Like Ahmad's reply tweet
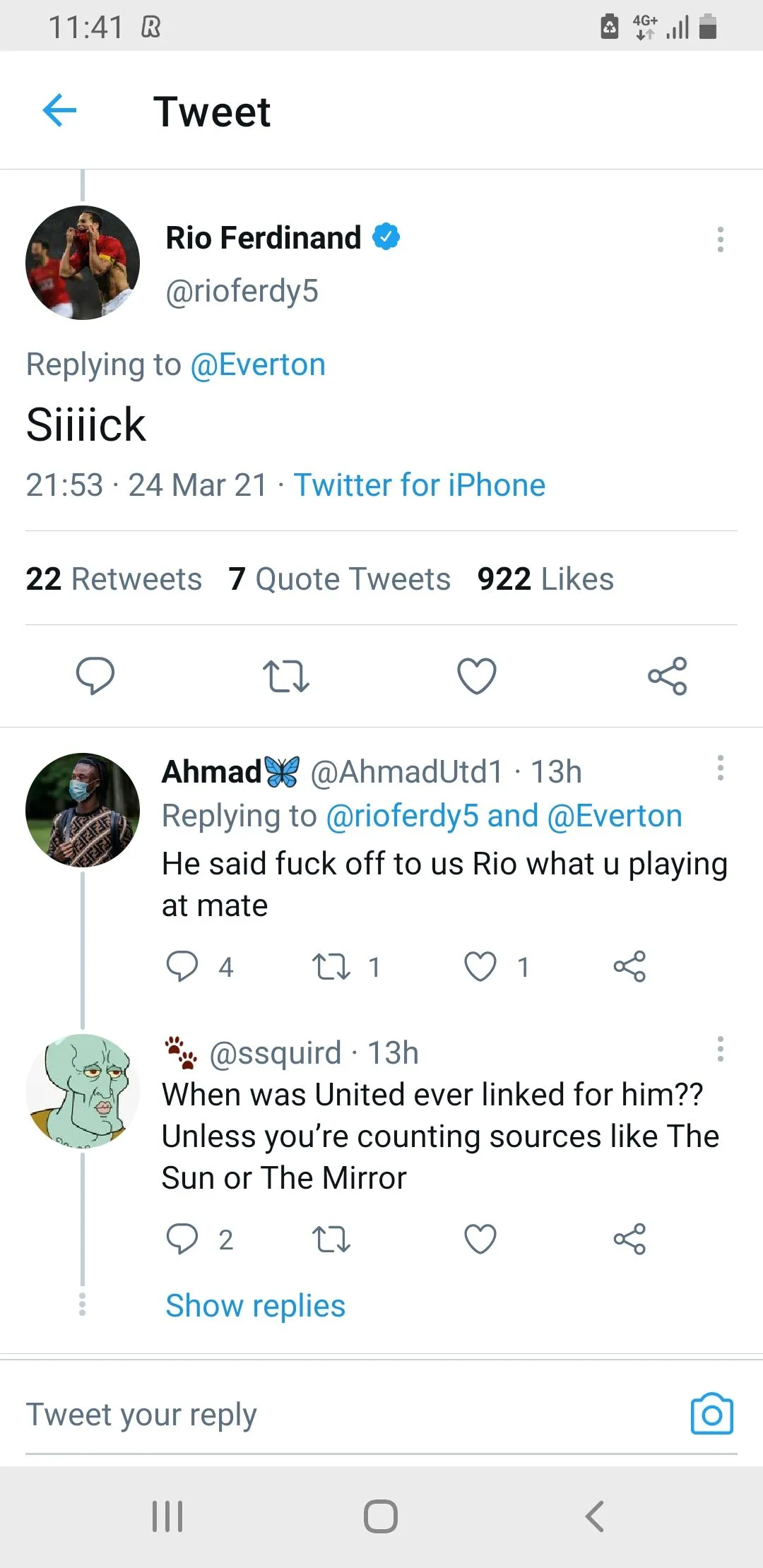Image resolution: width=763 pixels, height=1568 pixels. pos(480,966)
